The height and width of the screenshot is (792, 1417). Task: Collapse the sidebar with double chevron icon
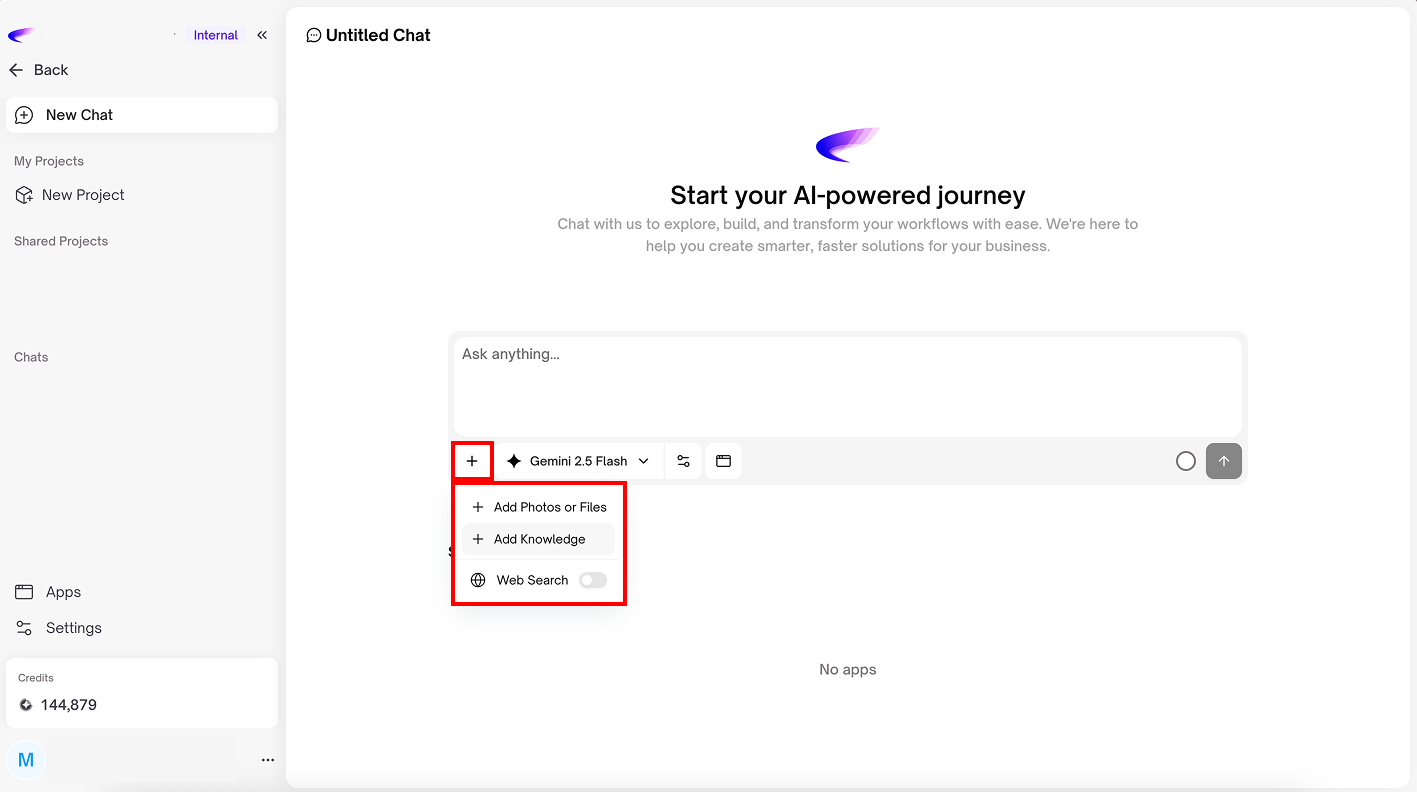pyautogui.click(x=262, y=35)
